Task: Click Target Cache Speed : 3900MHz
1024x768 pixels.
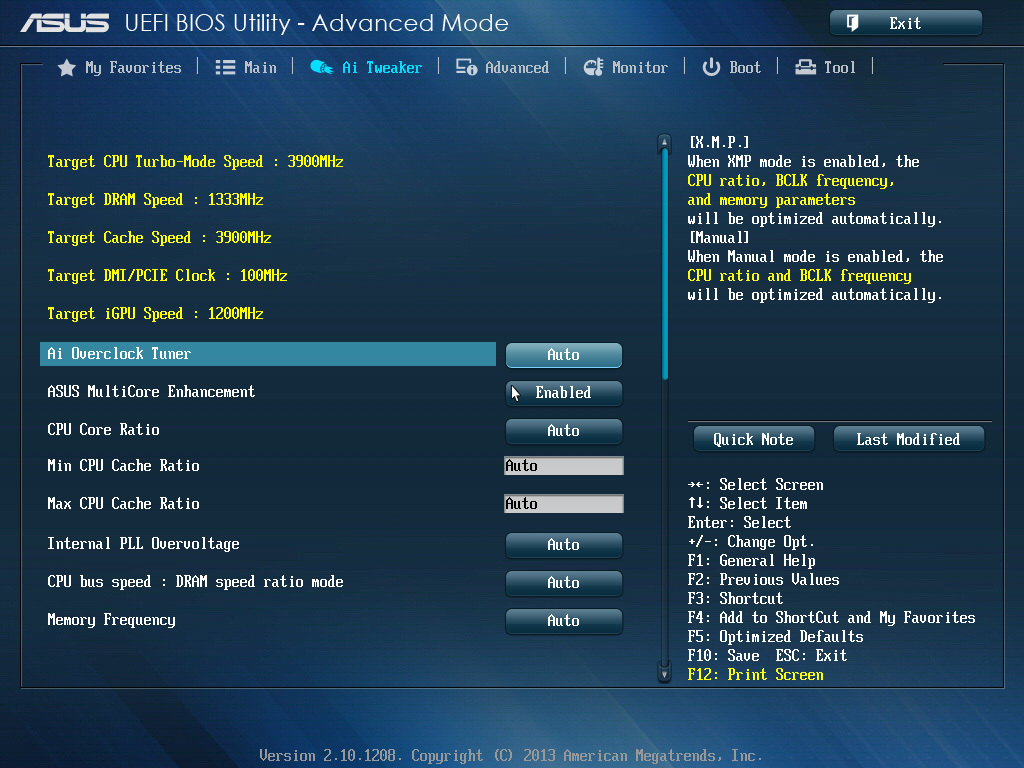Action: (x=159, y=238)
